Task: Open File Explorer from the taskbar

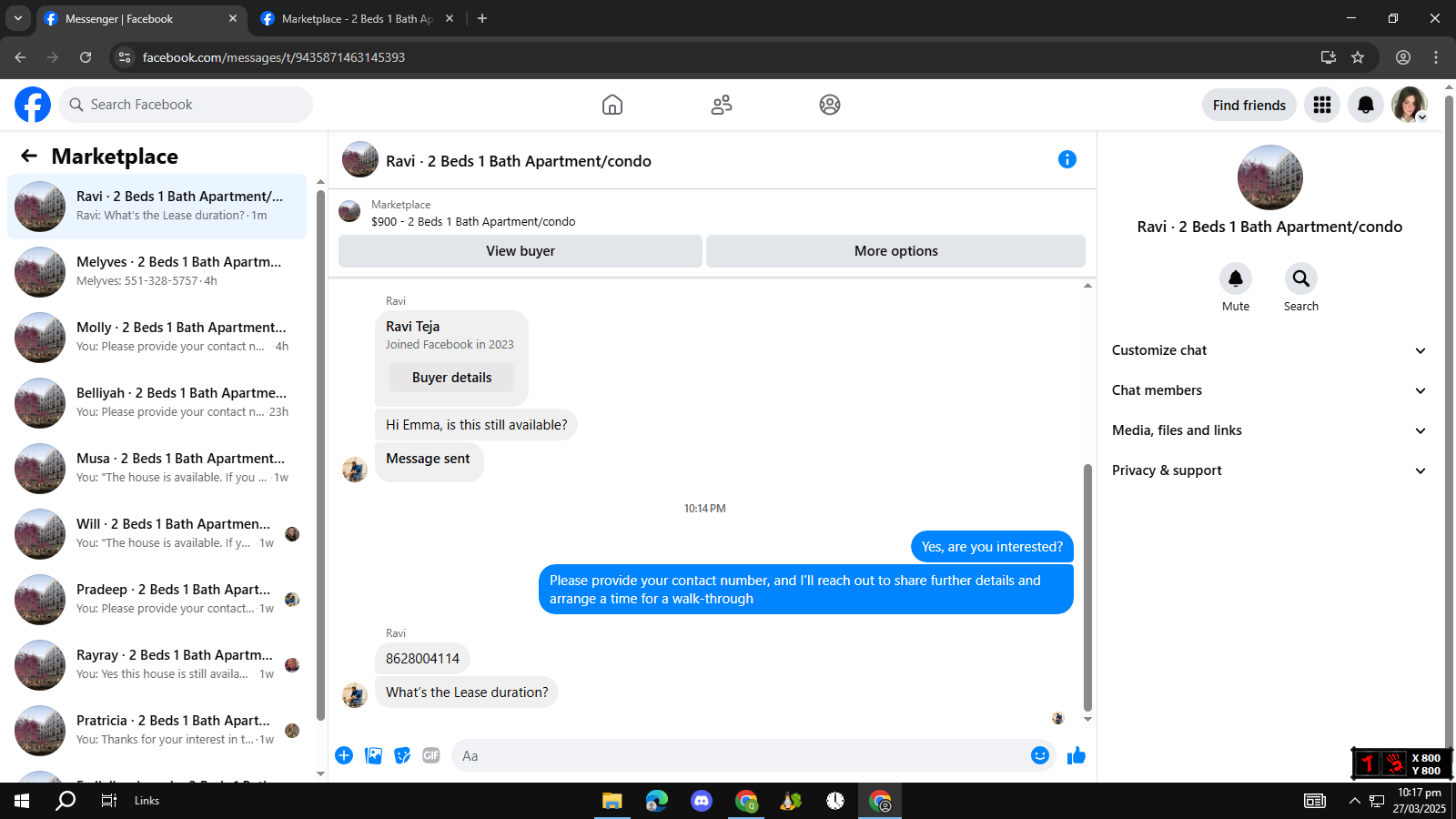Action: click(x=612, y=801)
